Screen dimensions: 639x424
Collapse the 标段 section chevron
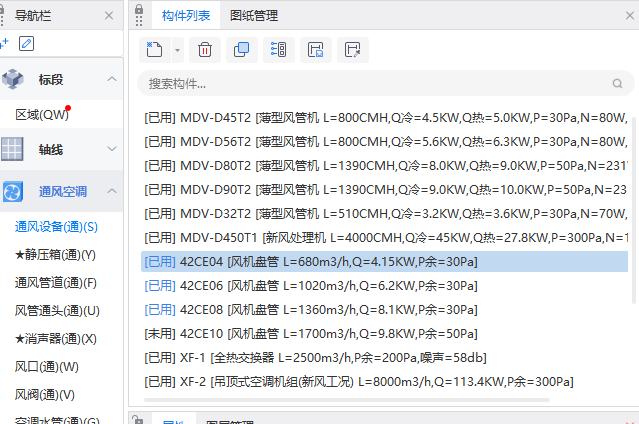coord(112,79)
